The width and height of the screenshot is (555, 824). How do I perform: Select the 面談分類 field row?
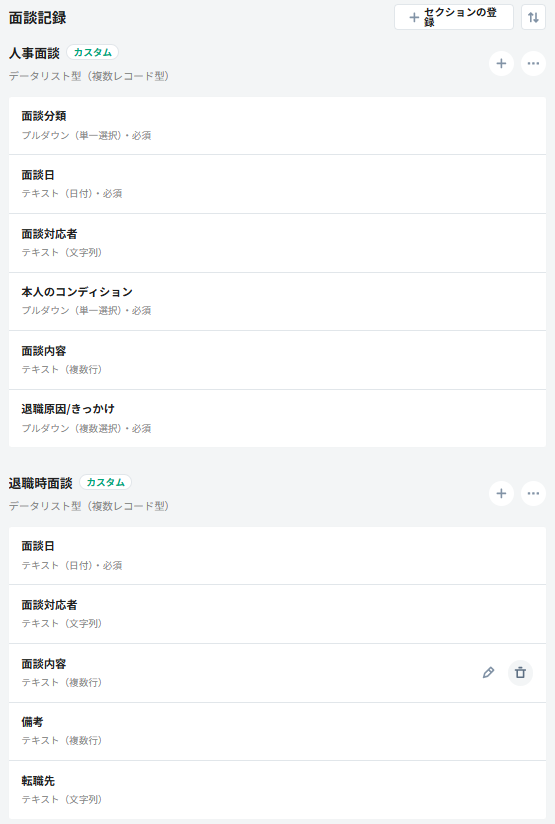pyautogui.click(x=278, y=126)
